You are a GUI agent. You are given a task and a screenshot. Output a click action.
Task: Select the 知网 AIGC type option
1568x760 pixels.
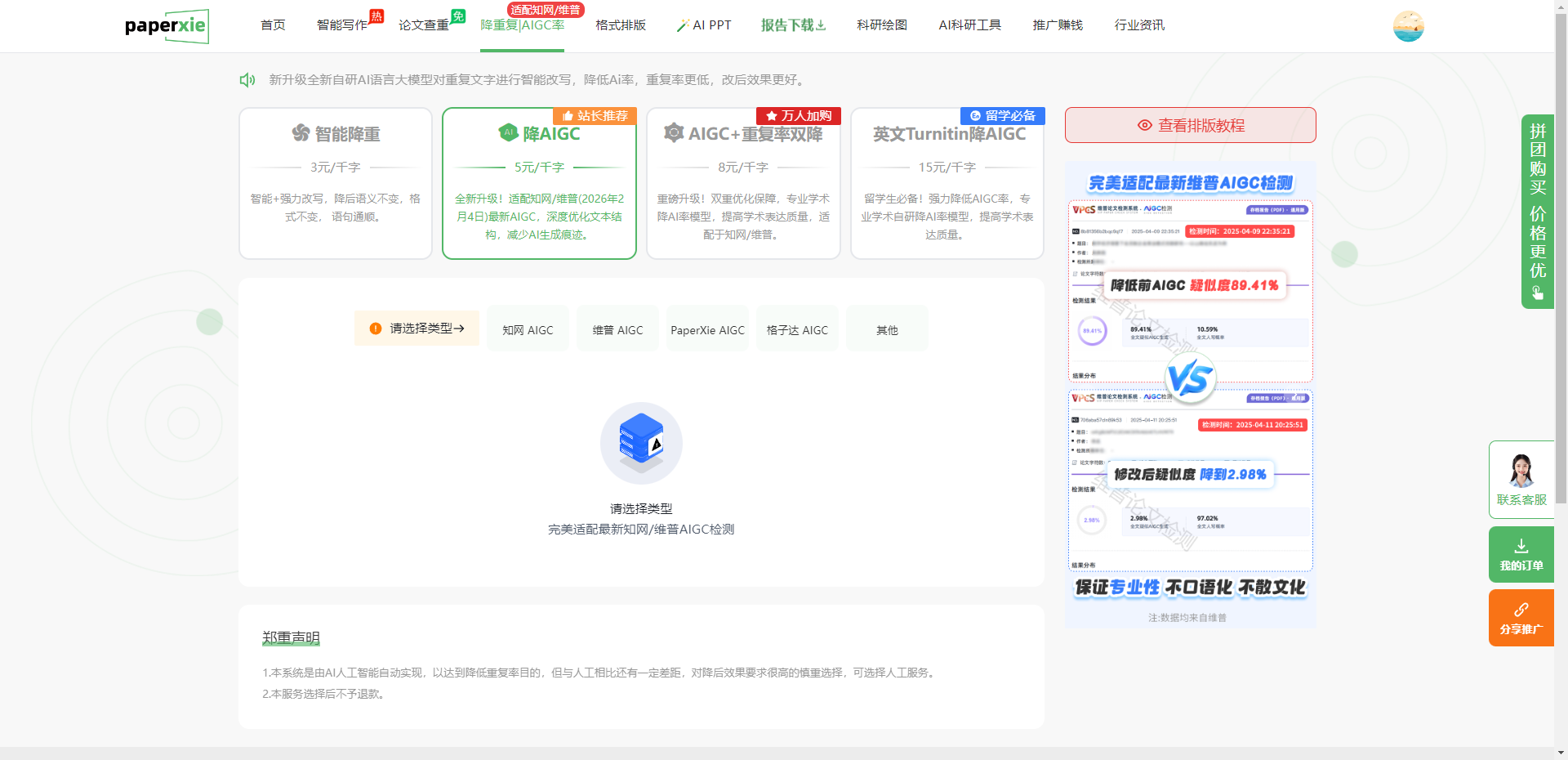(528, 330)
